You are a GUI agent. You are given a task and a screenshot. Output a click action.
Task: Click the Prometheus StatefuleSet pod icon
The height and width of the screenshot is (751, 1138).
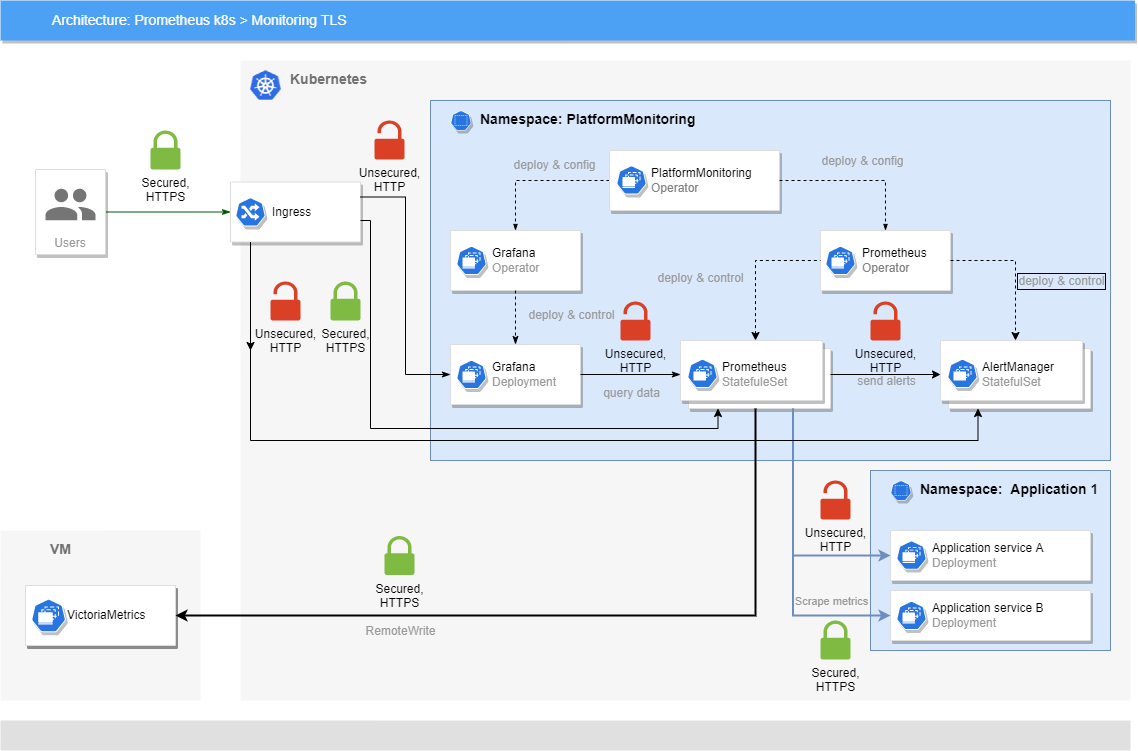coord(702,374)
